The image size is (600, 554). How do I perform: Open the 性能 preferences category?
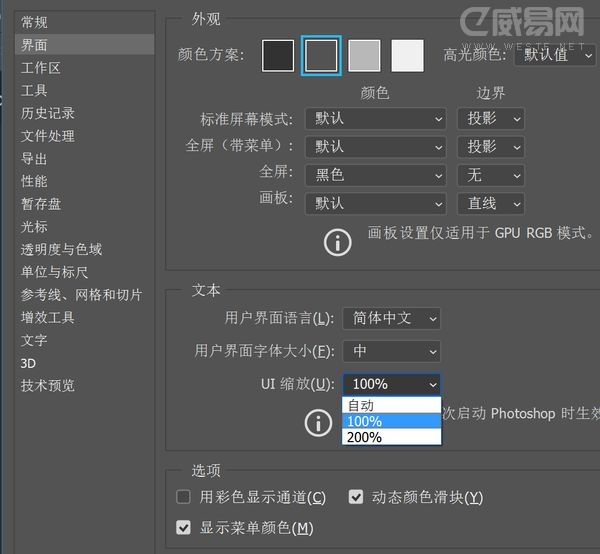pos(34,181)
